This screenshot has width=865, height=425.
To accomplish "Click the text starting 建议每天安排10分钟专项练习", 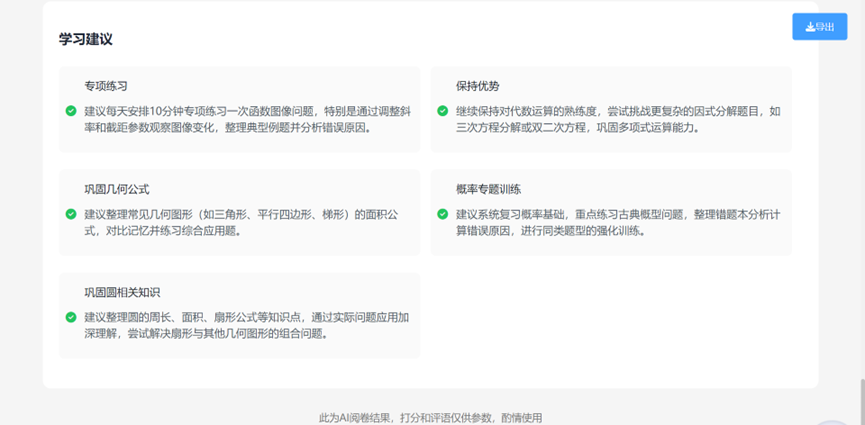I will [247, 119].
